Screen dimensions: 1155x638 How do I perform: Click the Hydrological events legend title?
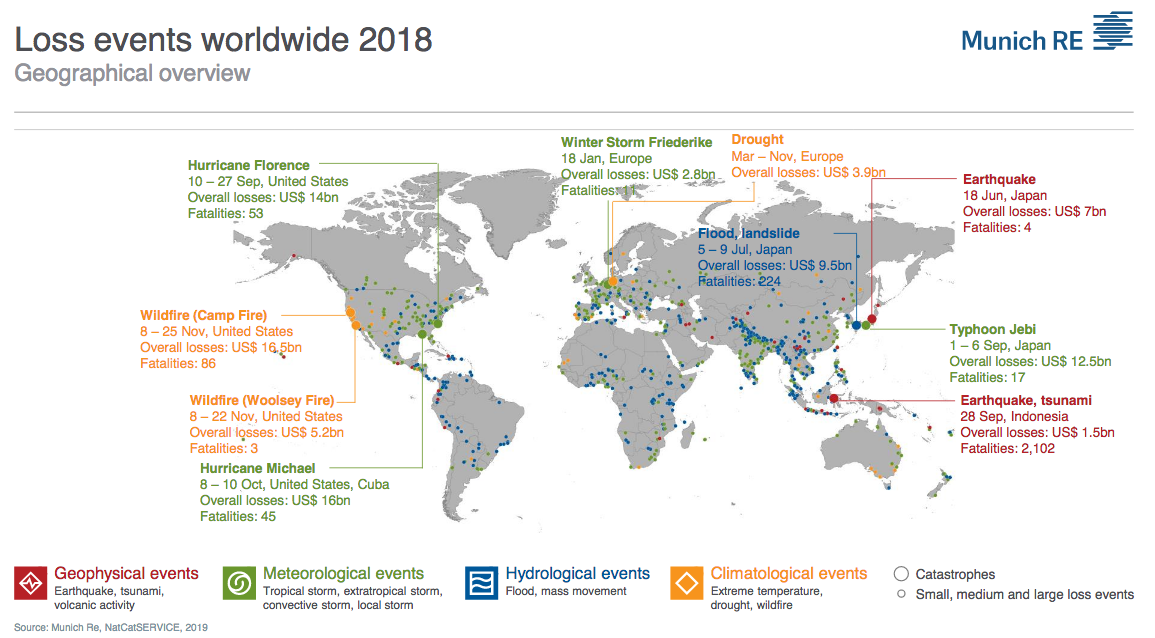[x=578, y=573]
